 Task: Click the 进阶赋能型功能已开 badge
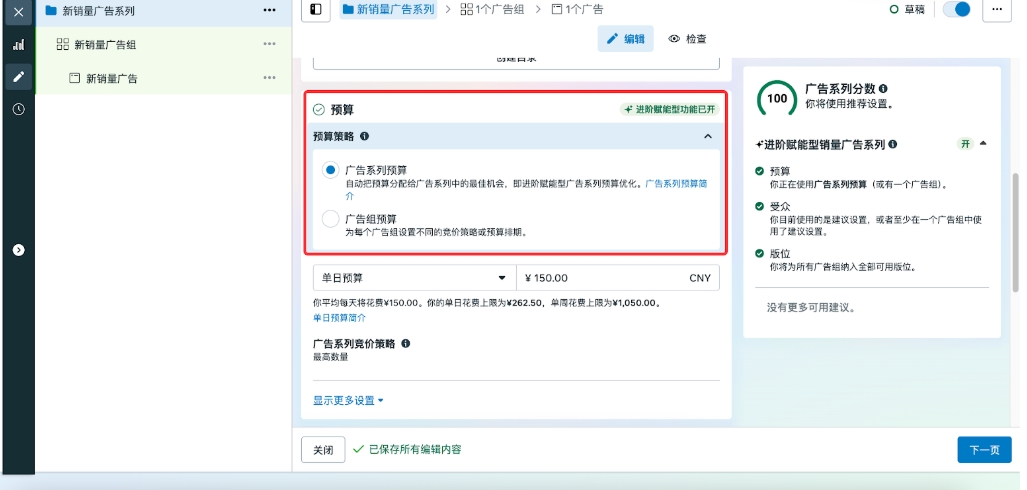pos(669,109)
